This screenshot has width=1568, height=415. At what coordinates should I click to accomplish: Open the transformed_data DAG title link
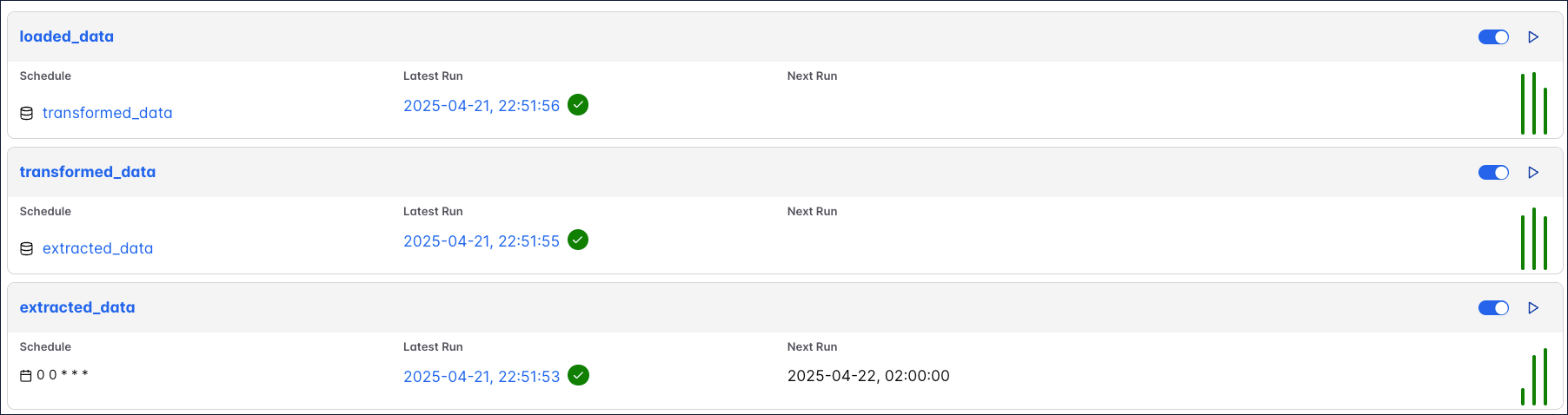(88, 172)
